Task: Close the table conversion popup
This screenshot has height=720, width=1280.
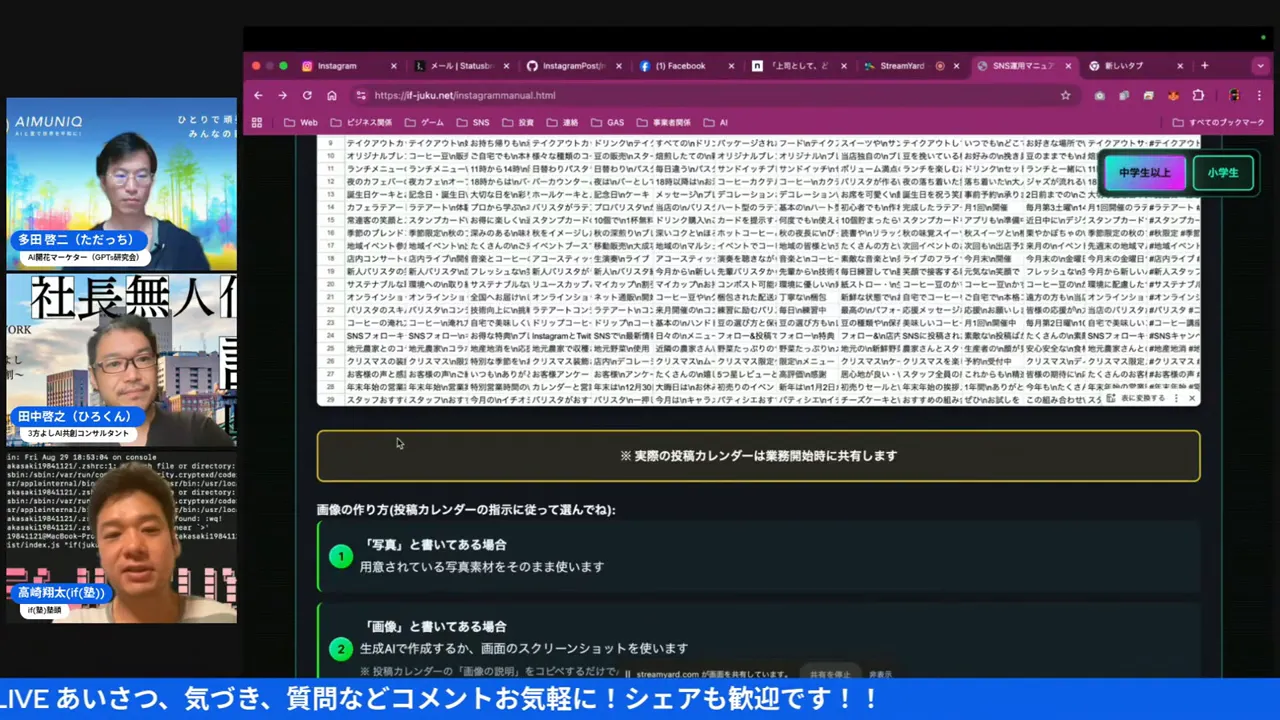Action: [x=1191, y=398]
